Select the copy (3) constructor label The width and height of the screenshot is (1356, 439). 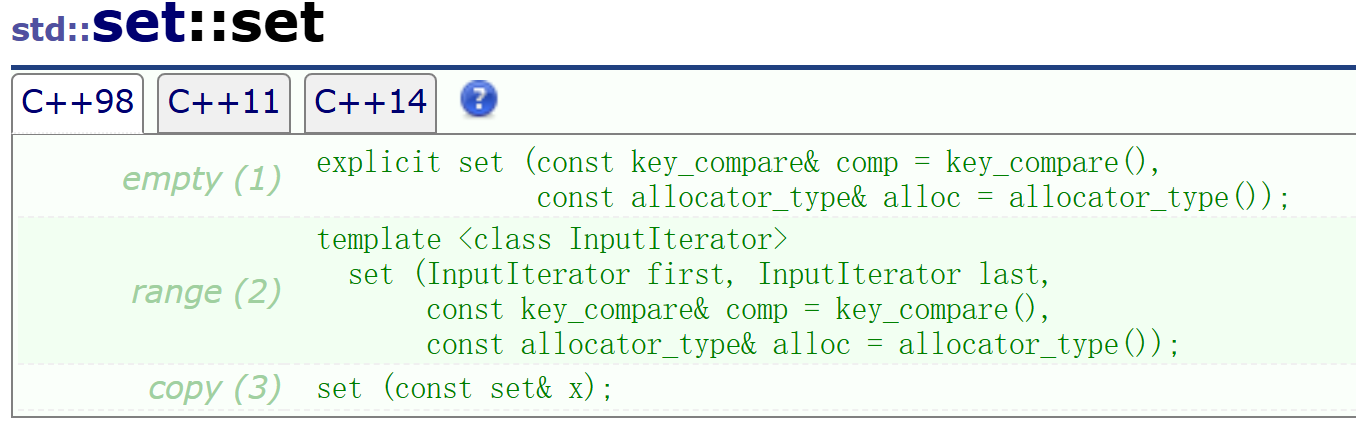pyautogui.click(x=214, y=388)
